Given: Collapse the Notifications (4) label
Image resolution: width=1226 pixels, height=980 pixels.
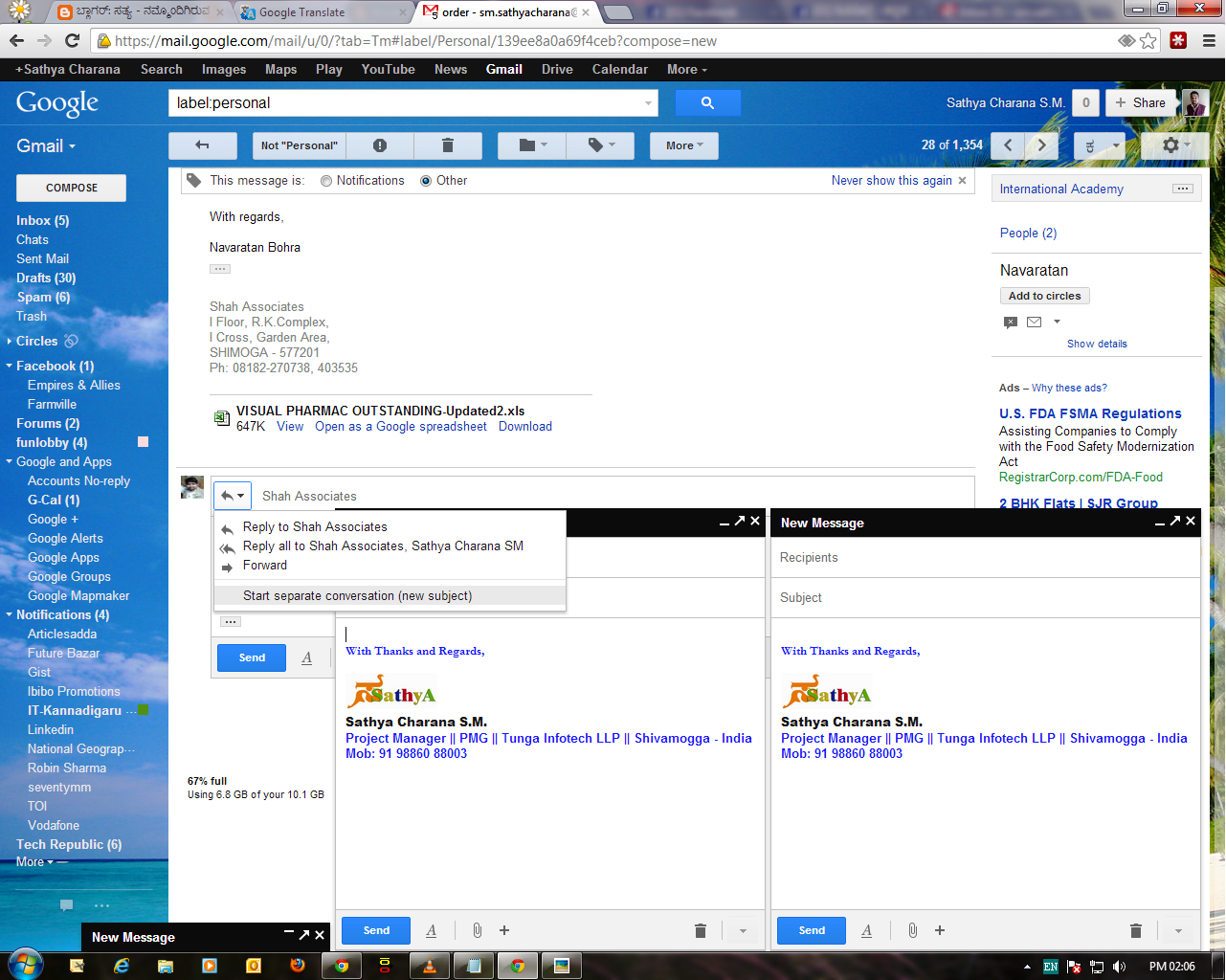Looking at the screenshot, I should click(9, 614).
